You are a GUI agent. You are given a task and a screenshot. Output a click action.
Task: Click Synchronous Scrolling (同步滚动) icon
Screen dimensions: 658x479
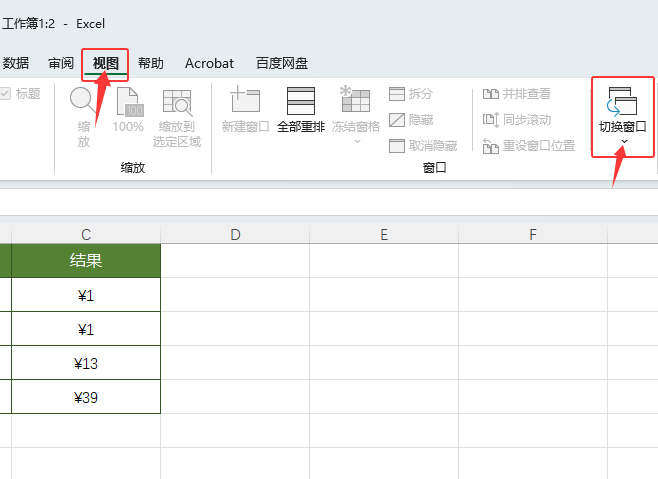(491, 120)
